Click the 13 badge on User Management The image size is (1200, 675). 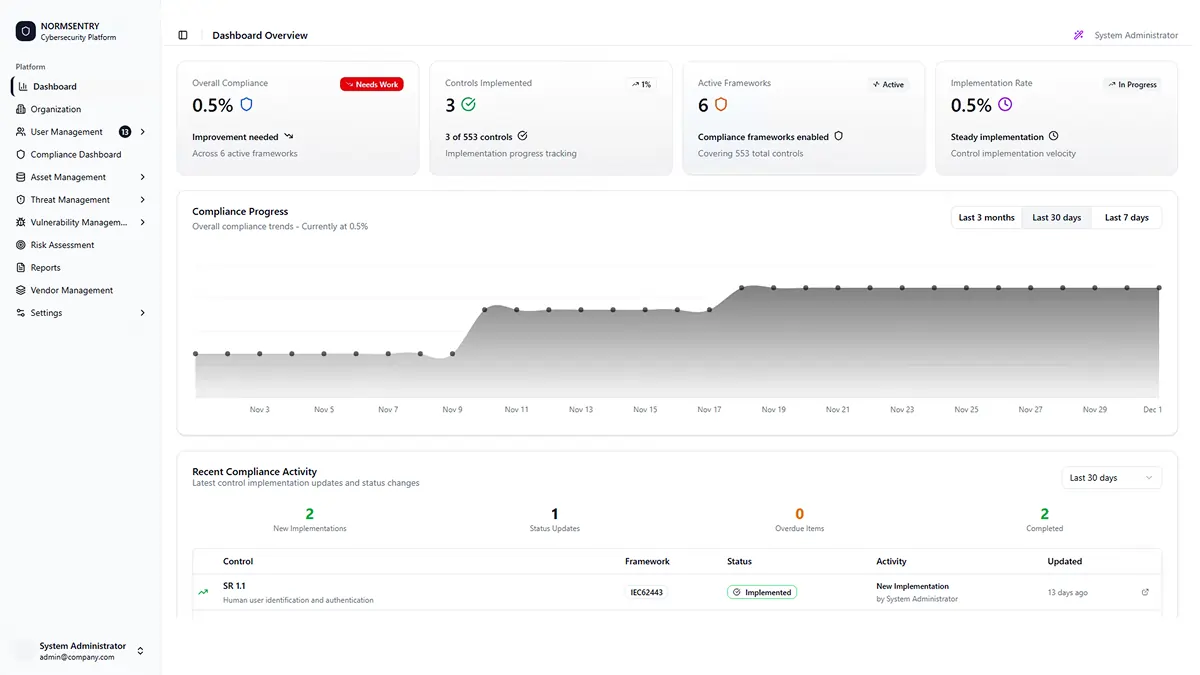coord(125,132)
